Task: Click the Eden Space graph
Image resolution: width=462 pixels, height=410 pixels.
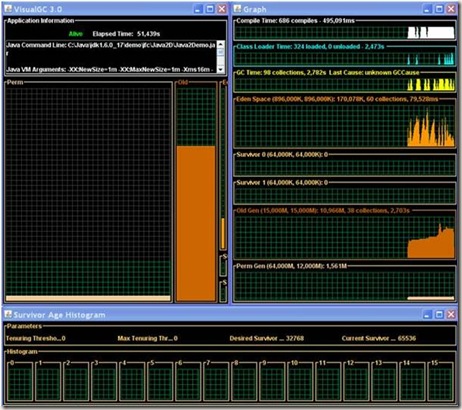Action: pos(345,125)
